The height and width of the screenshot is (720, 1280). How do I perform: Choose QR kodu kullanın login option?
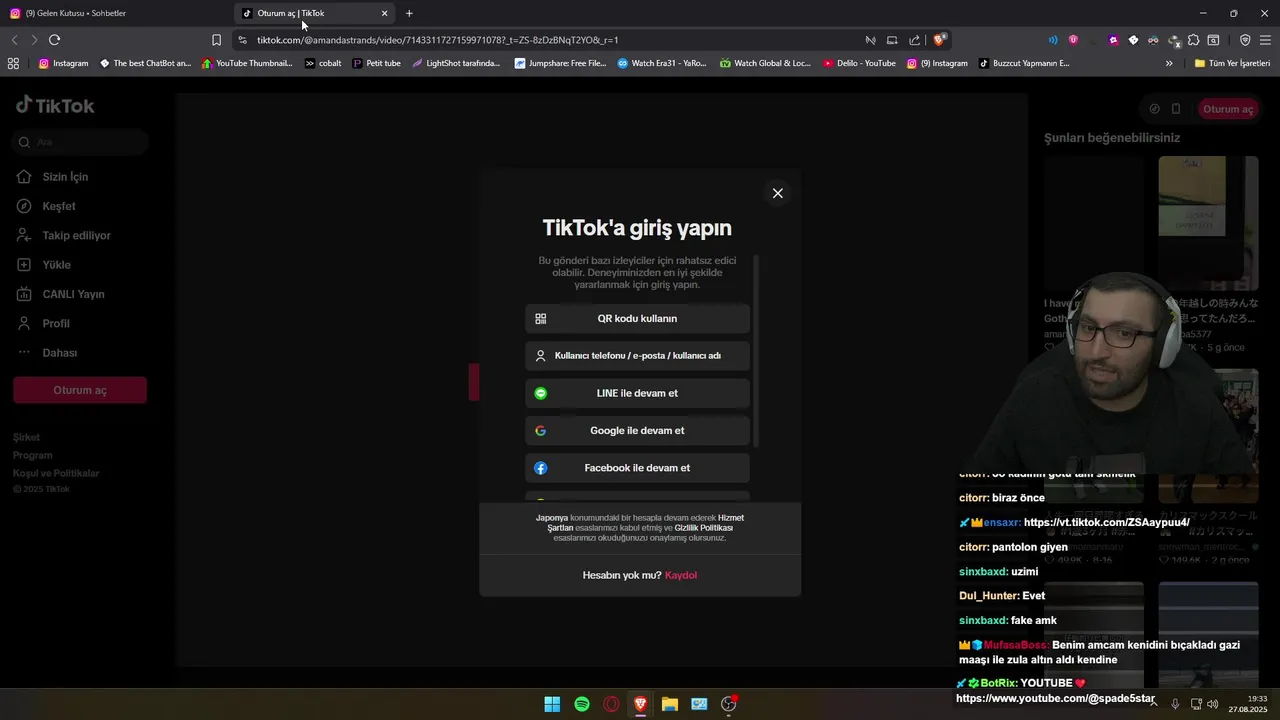(637, 319)
